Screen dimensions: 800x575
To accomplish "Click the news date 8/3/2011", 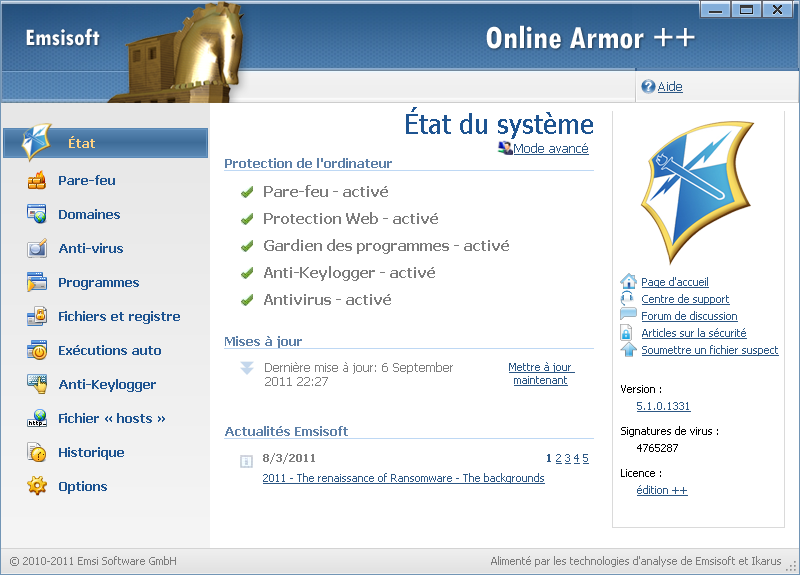I will (289, 458).
